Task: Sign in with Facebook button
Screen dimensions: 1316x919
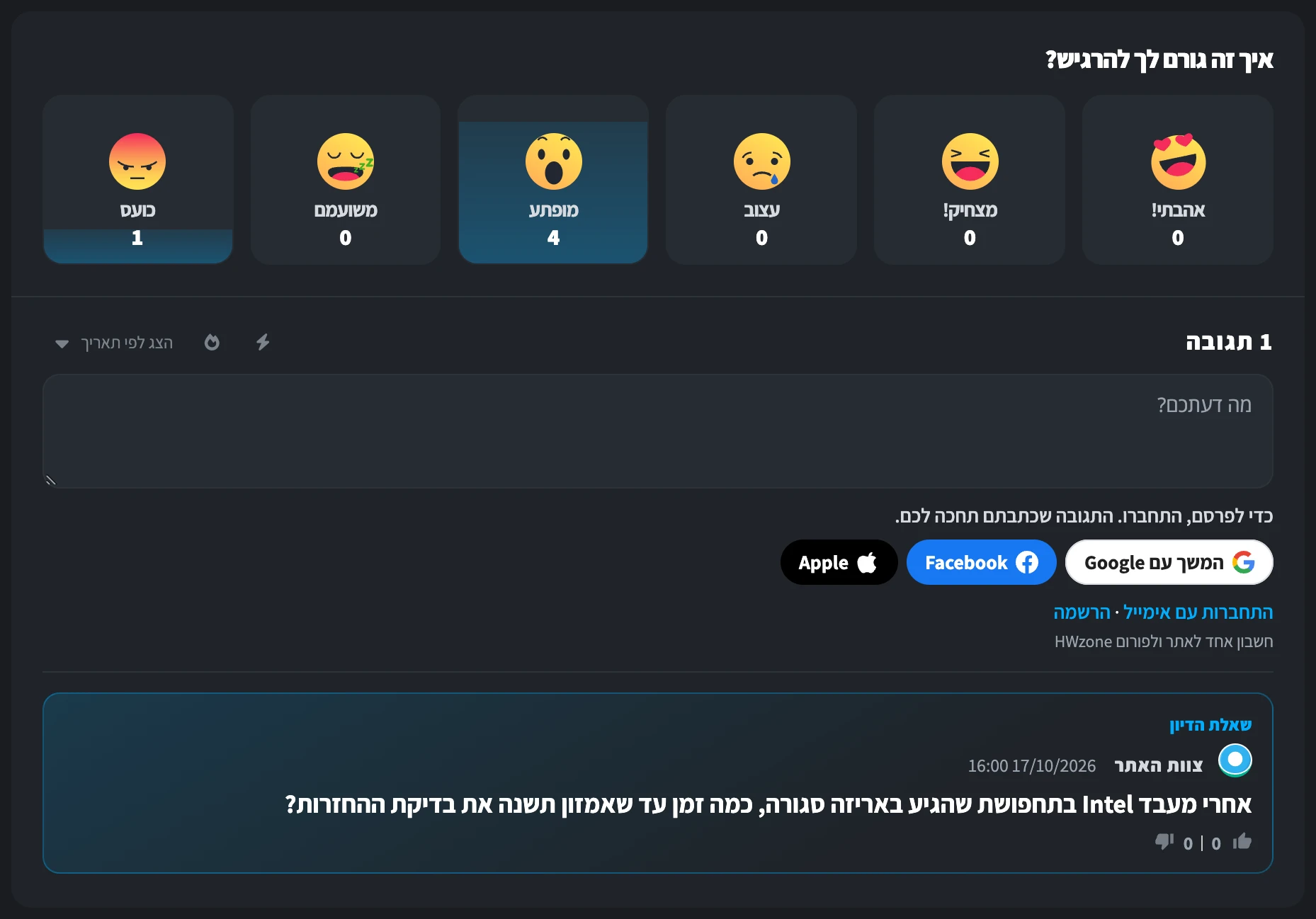Action: 982,563
